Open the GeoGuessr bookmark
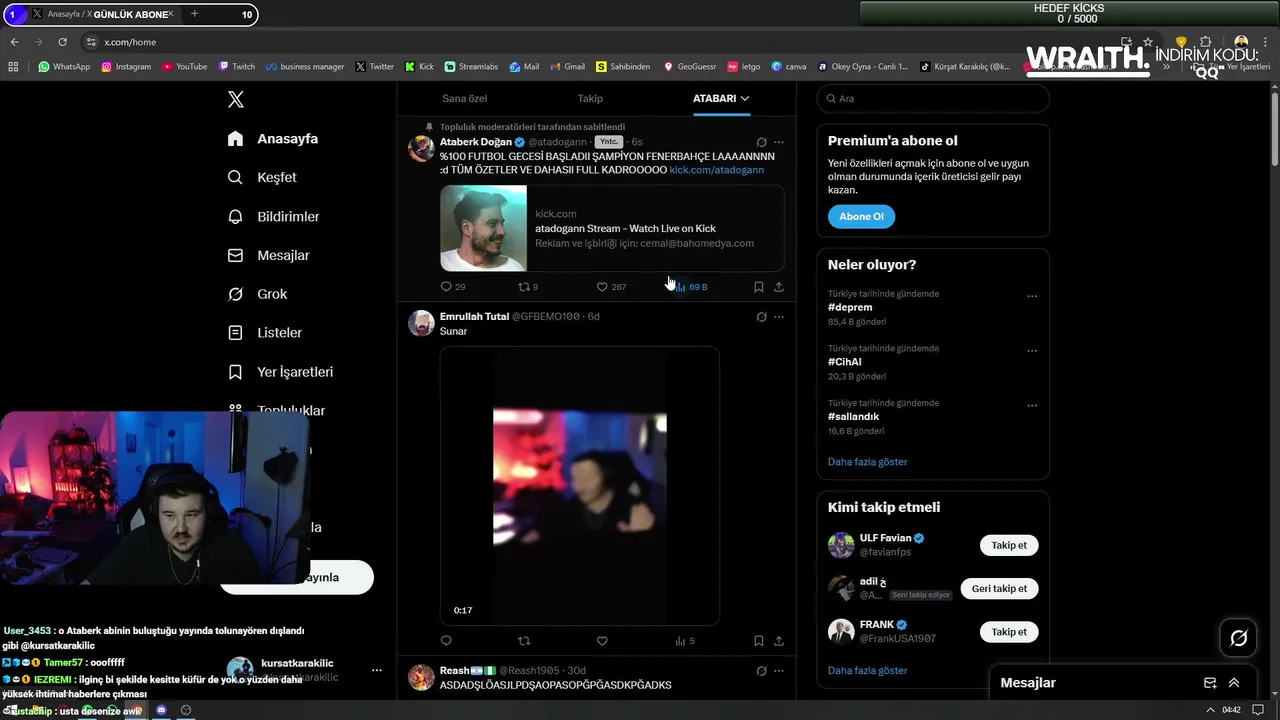 tap(690, 67)
